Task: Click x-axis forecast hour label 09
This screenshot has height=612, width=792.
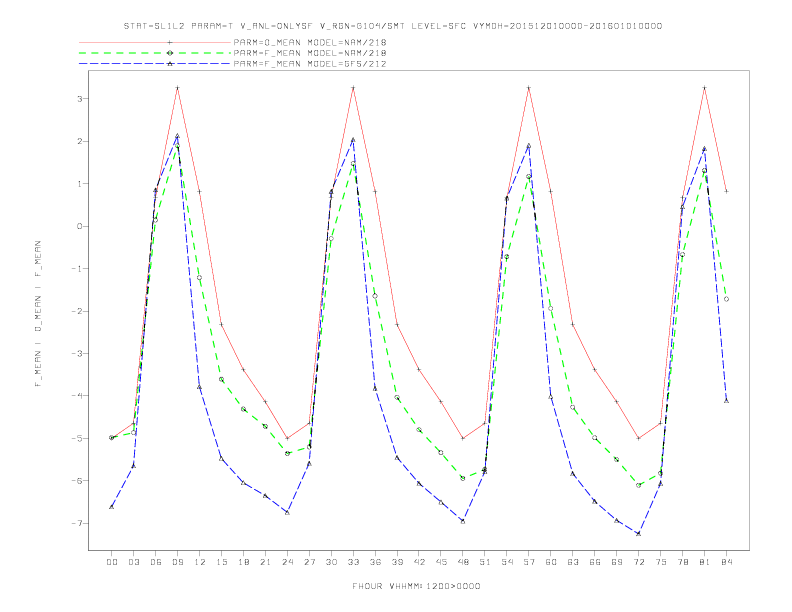Action: coord(177,562)
